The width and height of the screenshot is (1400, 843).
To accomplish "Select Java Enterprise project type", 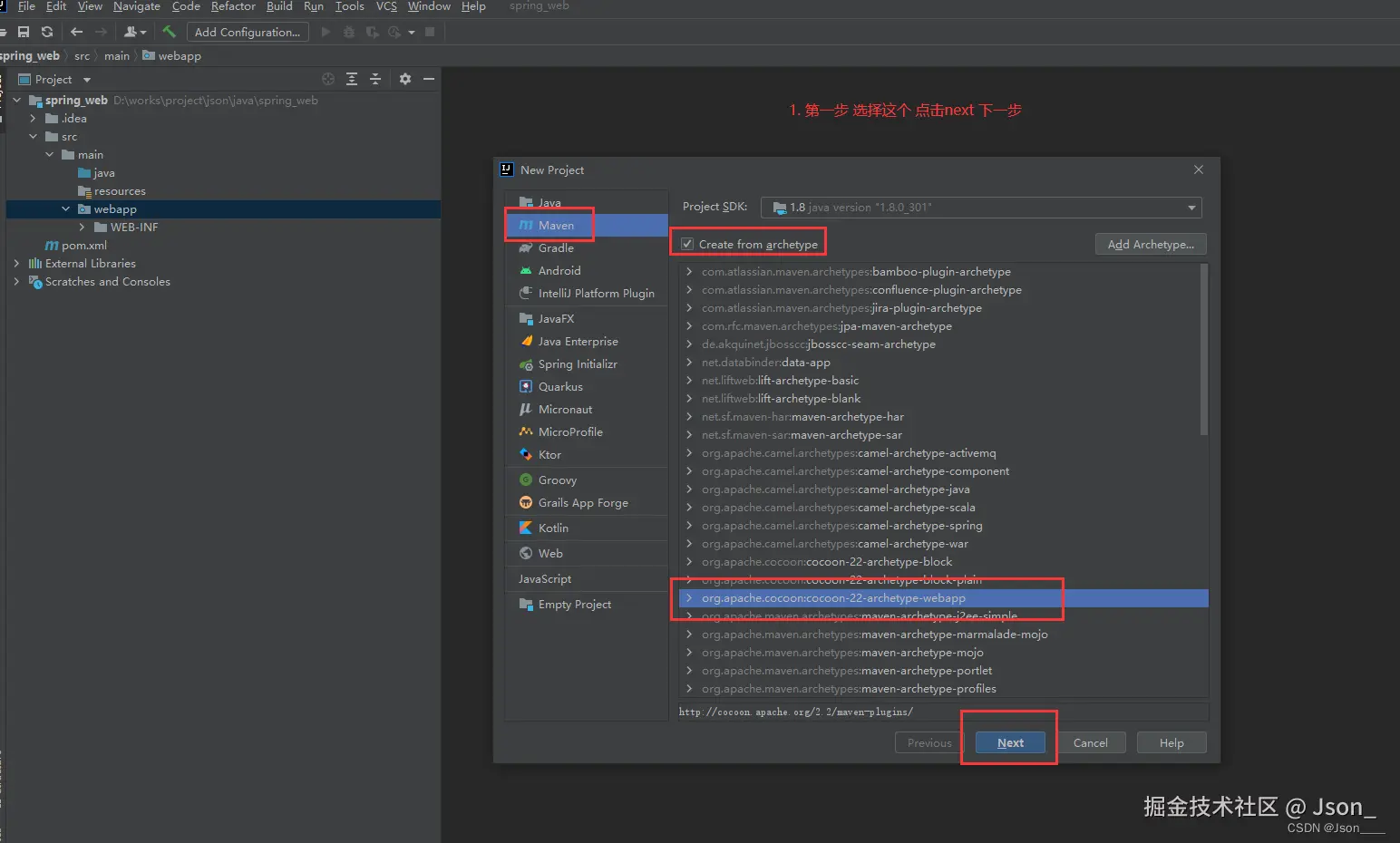I will point(587,341).
